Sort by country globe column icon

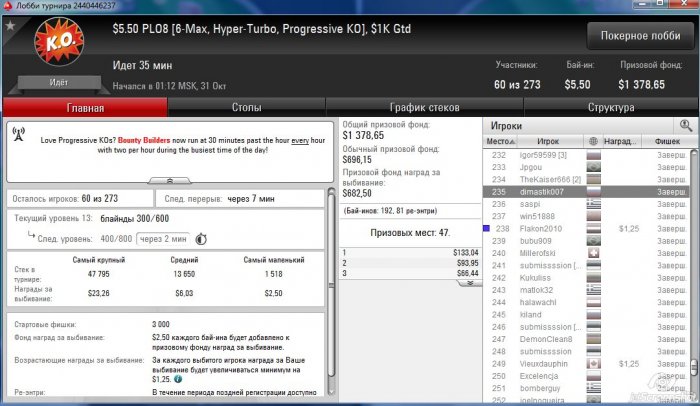(593, 141)
